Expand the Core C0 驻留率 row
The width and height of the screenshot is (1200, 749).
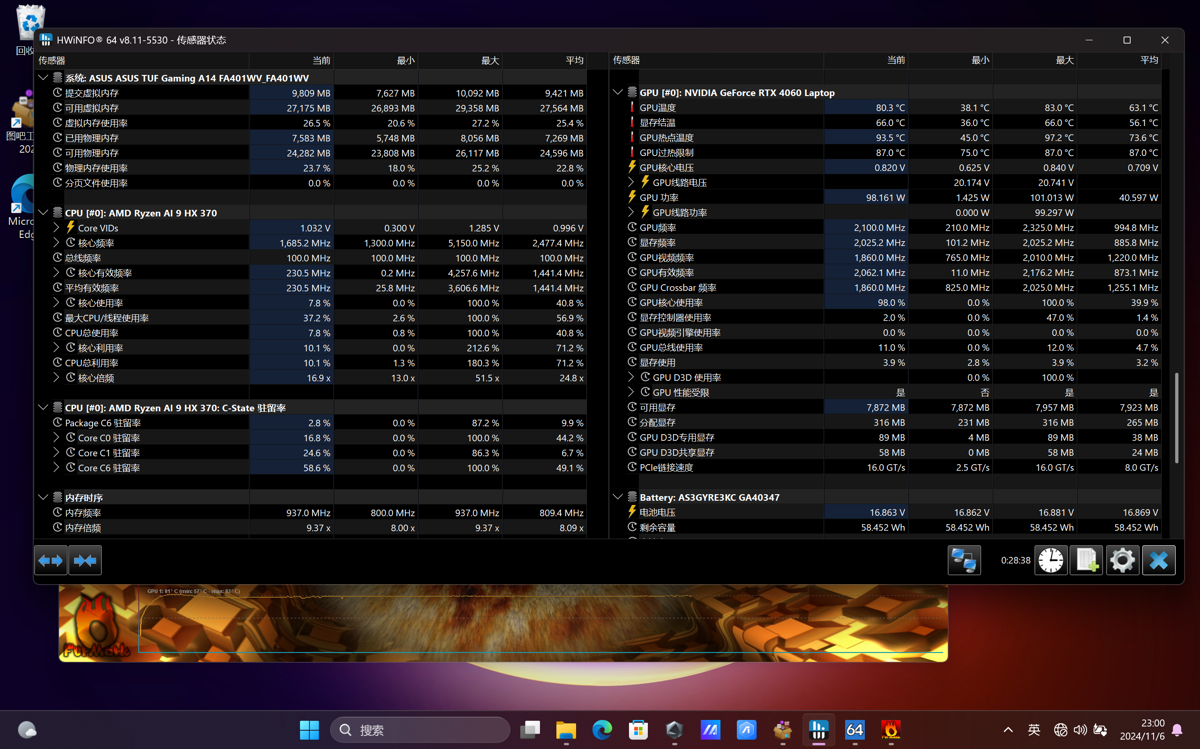(x=57, y=438)
